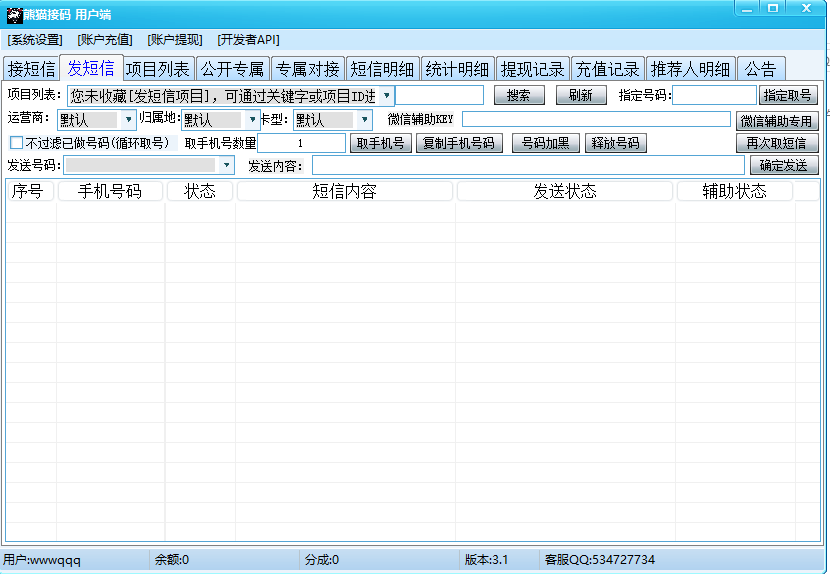The height and width of the screenshot is (574, 830).
Task: Minimize the 熊猫接码 window
Action: [747, 8]
